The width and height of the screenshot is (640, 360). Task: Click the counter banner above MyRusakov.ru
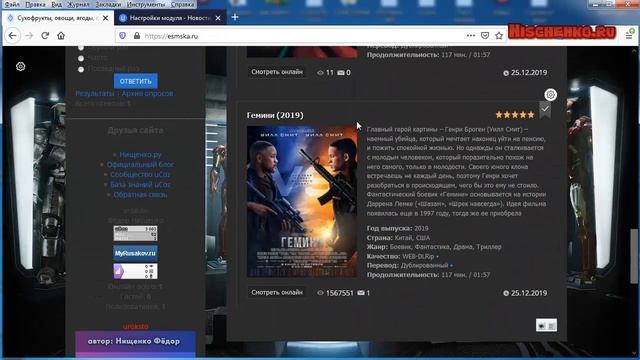[135, 233]
